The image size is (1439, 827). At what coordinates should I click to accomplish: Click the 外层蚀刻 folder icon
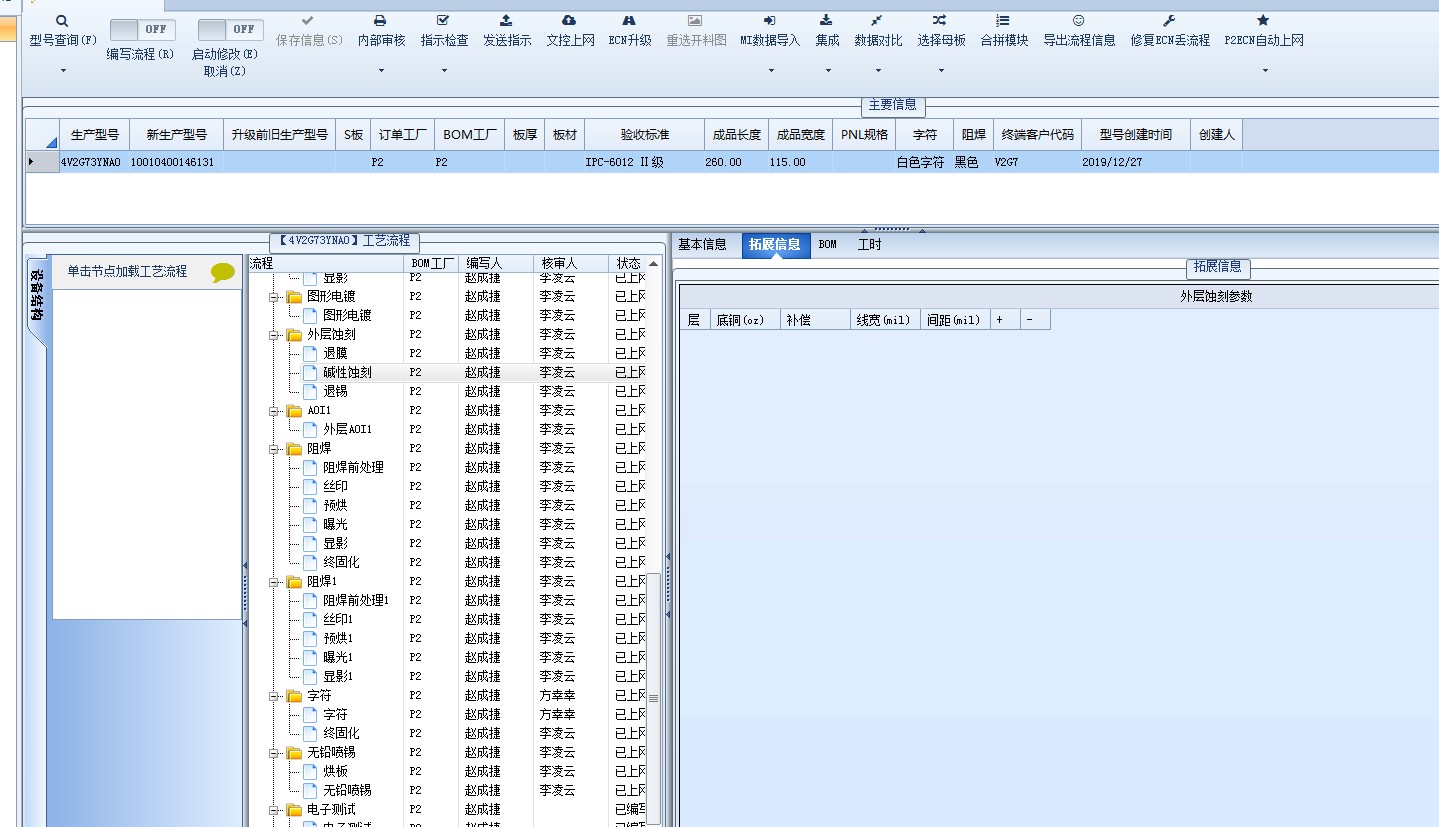294,335
